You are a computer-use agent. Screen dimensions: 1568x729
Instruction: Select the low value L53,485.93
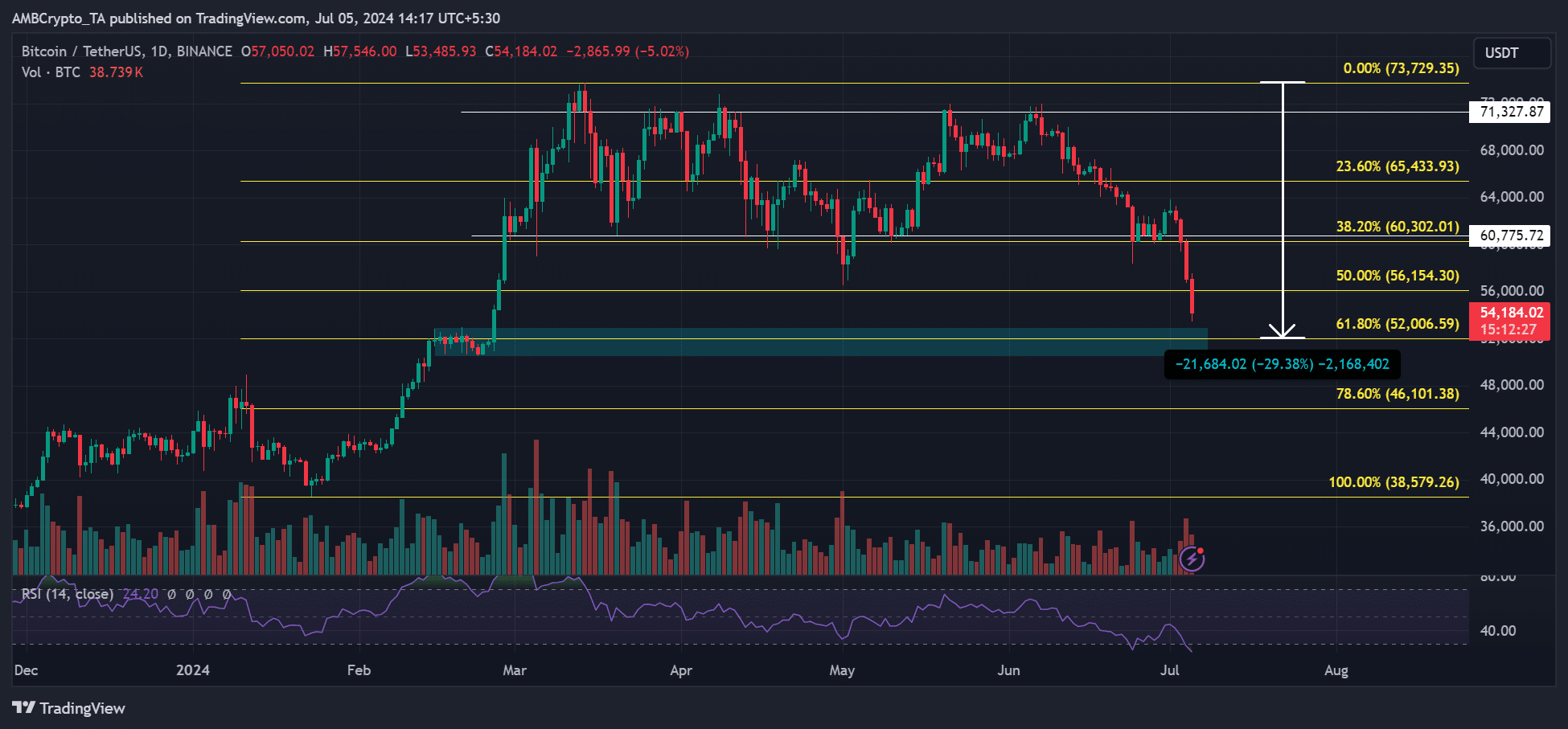441,51
